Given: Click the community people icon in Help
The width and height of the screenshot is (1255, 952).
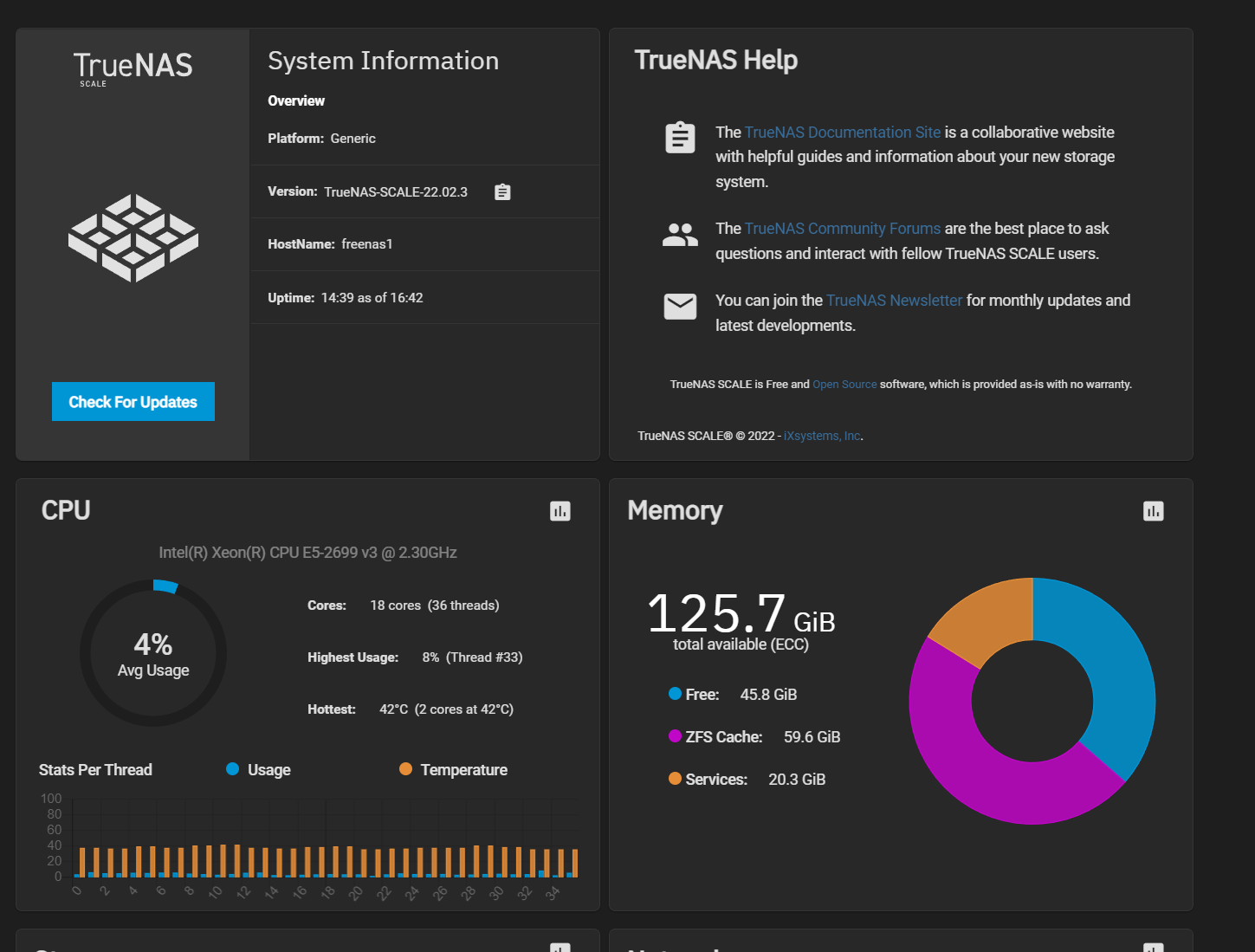Looking at the screenshot, I should click(x=680, y=235).
